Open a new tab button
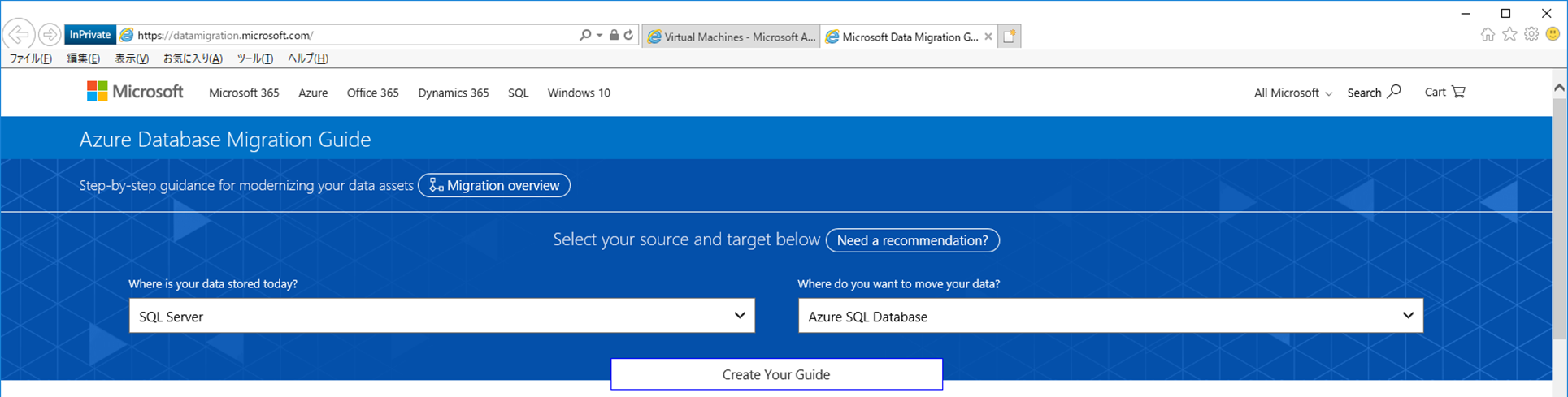This screenshot has width=1568, height=397. (x=1009, y=37)
